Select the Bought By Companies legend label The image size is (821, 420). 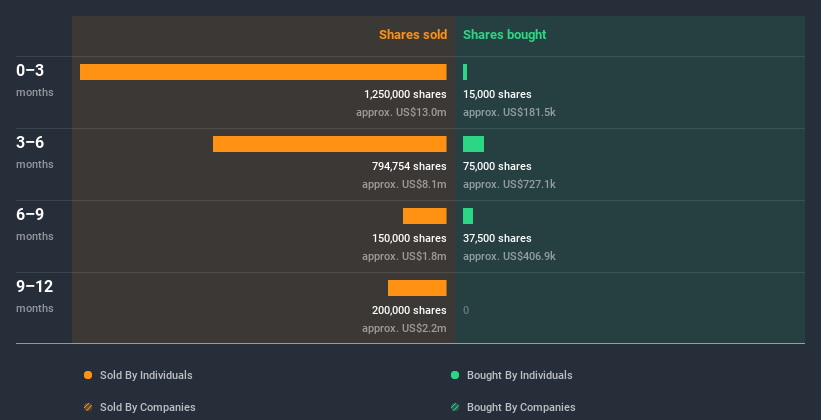point(521,407)
